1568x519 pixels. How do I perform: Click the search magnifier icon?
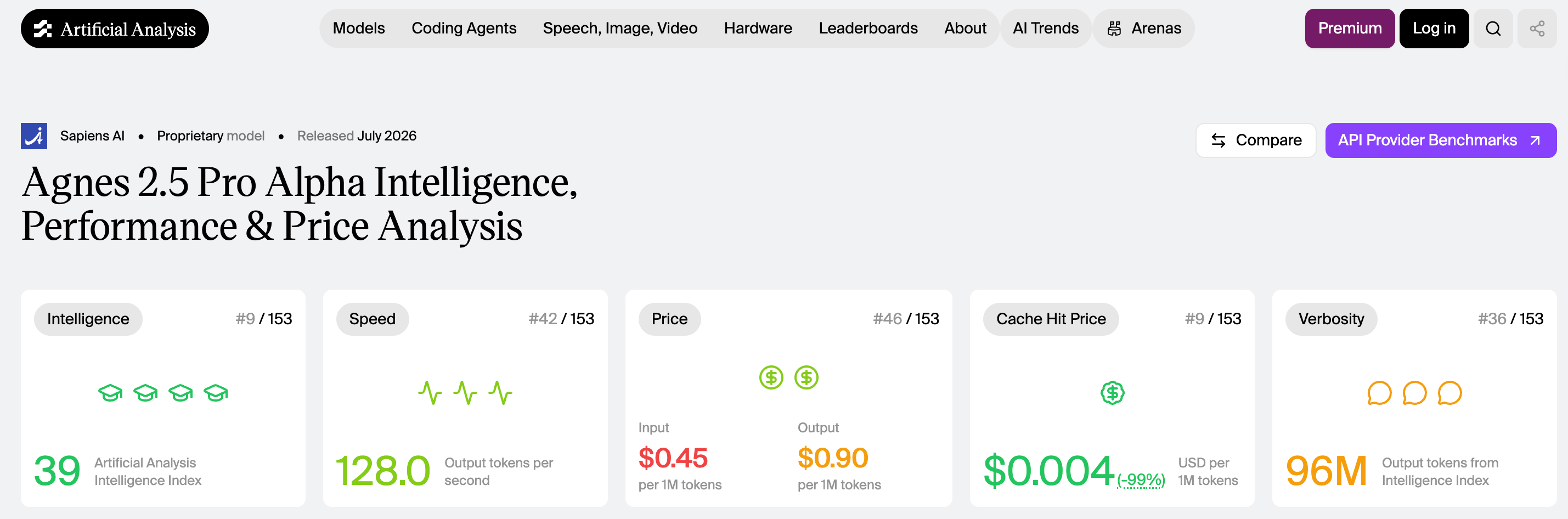tap(1492, 29)
